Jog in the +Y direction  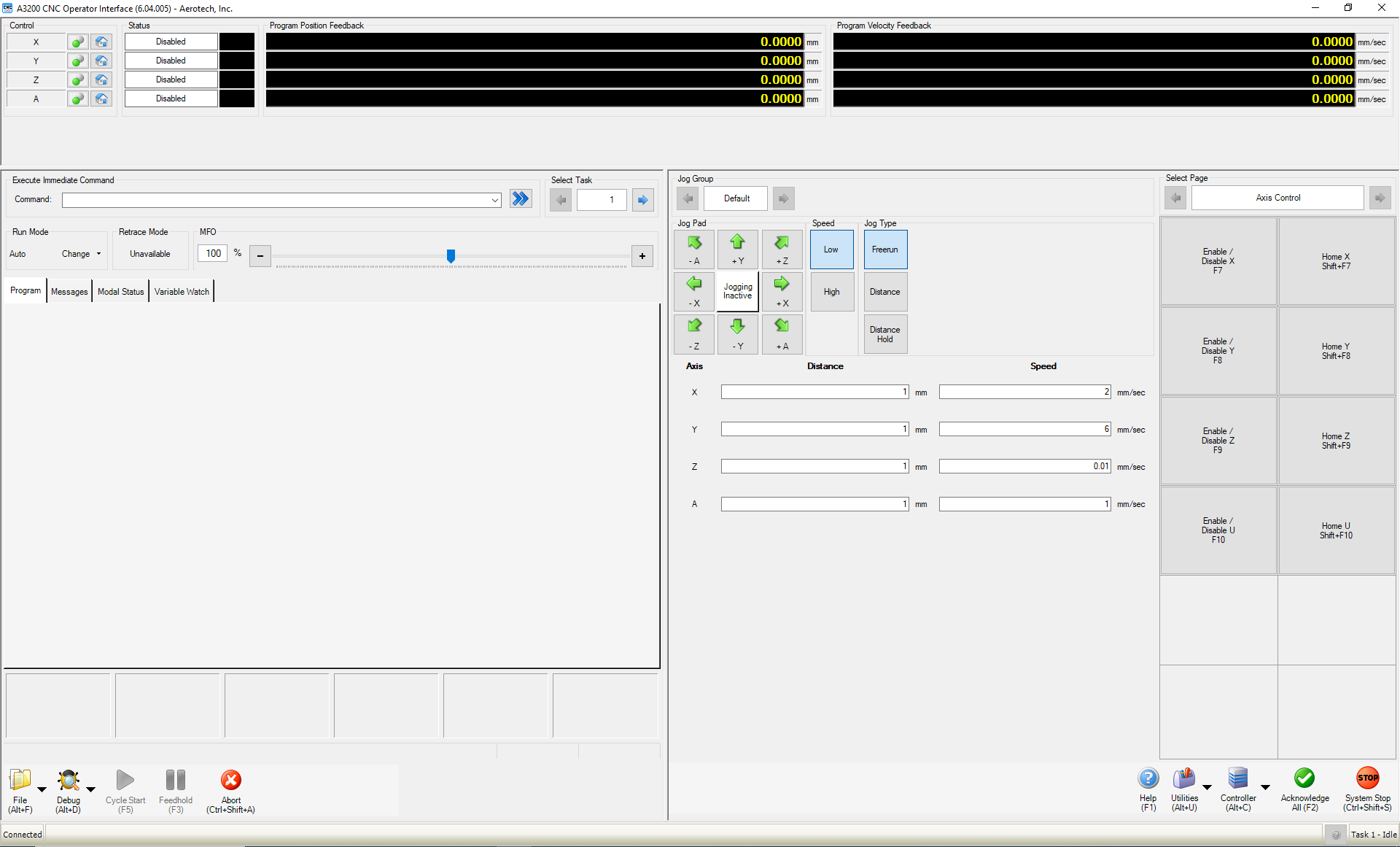point(738,250)
